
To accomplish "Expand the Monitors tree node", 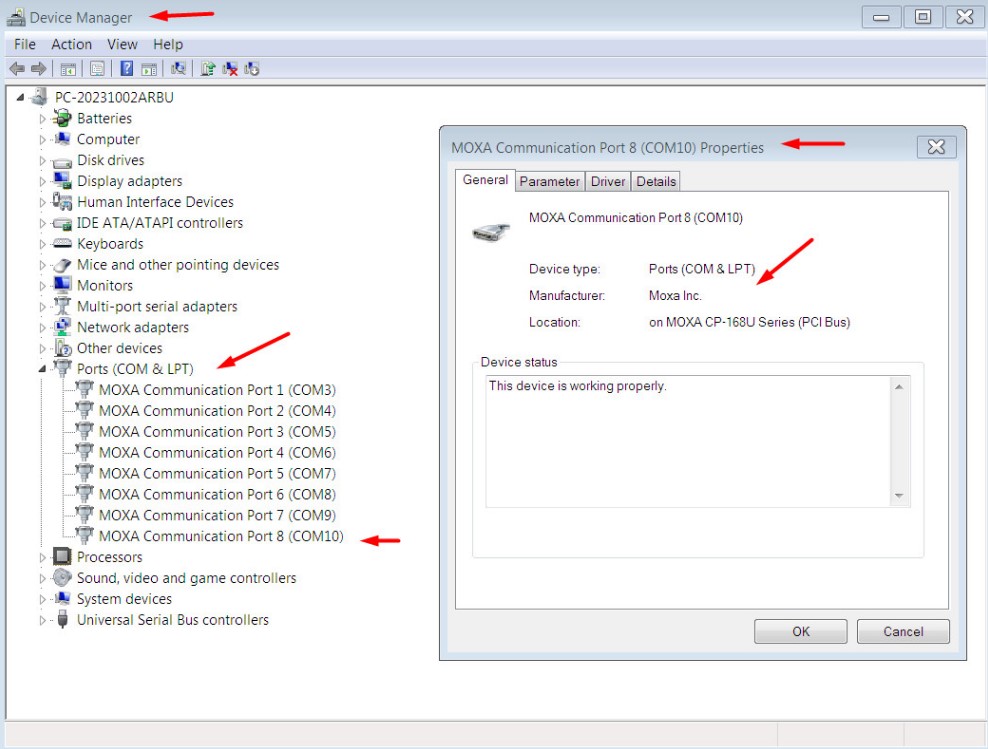I will [x=42, y=285].
